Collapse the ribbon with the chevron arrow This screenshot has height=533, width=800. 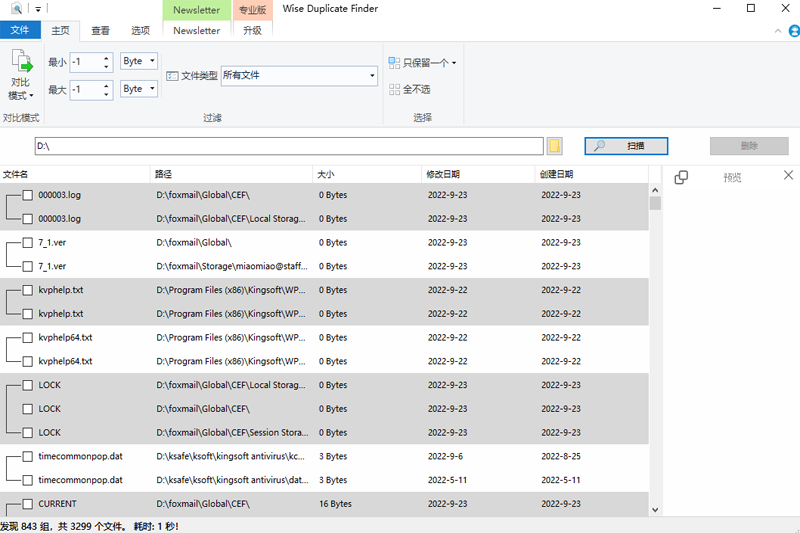pos(778,31)
